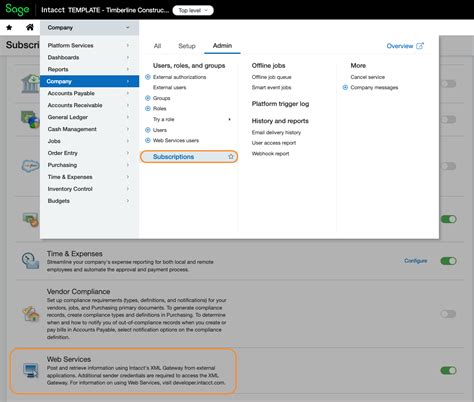Open Web Services users
This screenshot has height=402, width=474.
(176, 140)
